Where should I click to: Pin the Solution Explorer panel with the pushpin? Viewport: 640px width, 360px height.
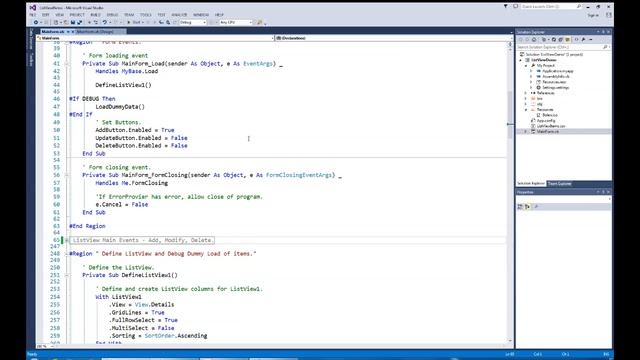[x=603, y=32]
